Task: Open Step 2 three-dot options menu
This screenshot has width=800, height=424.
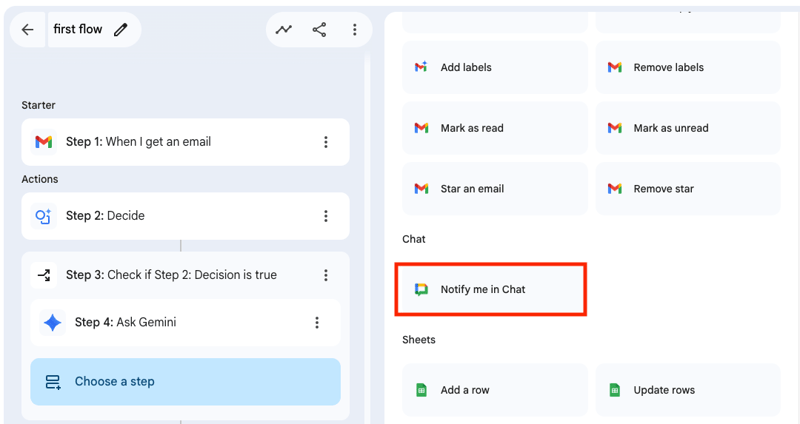Action: coord(325,216)
